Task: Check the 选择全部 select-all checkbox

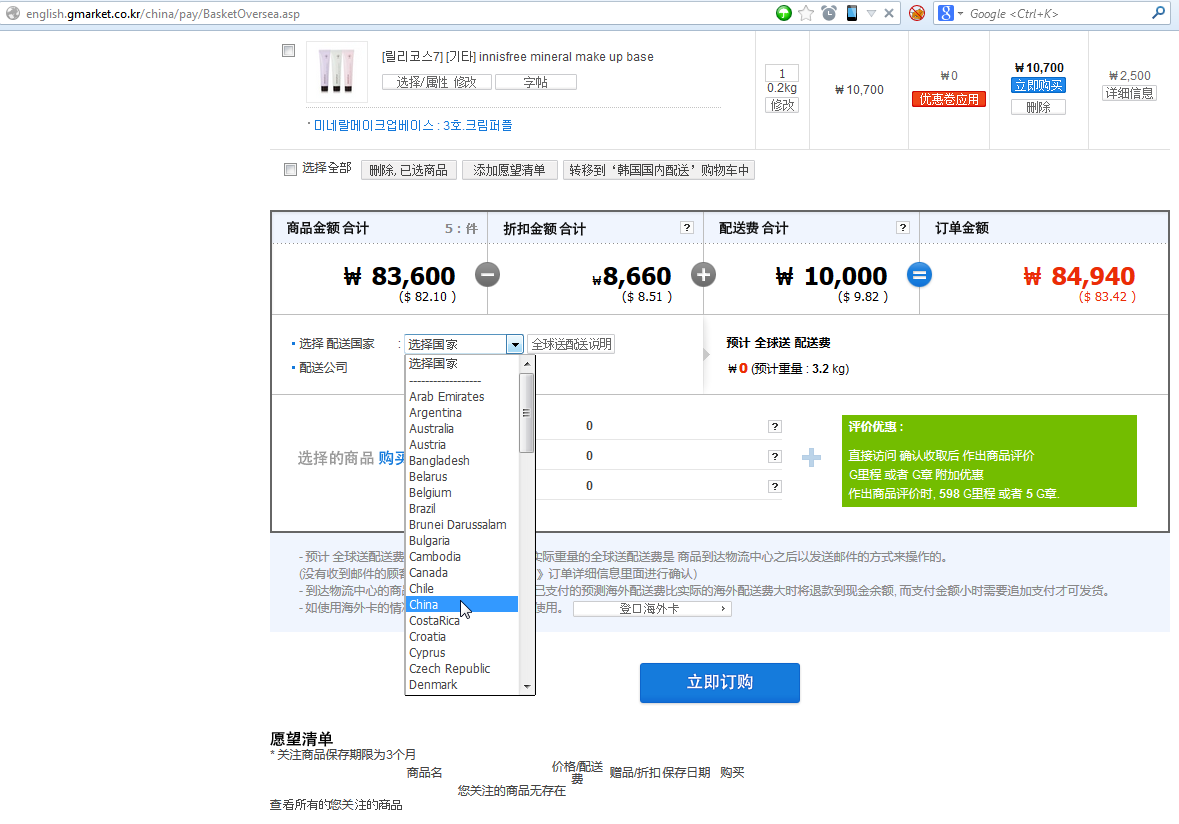Action: [290, 169]
